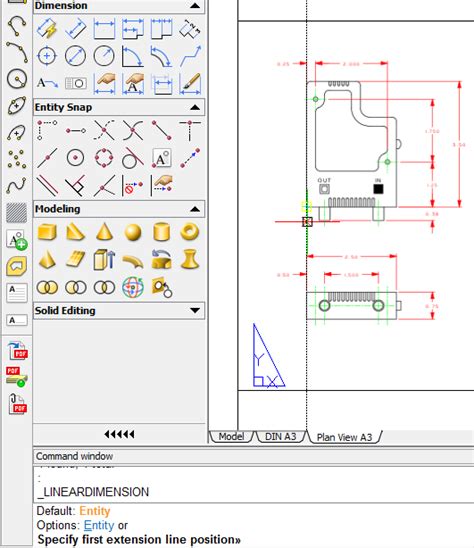Click the Export PDF icon
This screenshot has width=474, height=548.
(17, 351)
